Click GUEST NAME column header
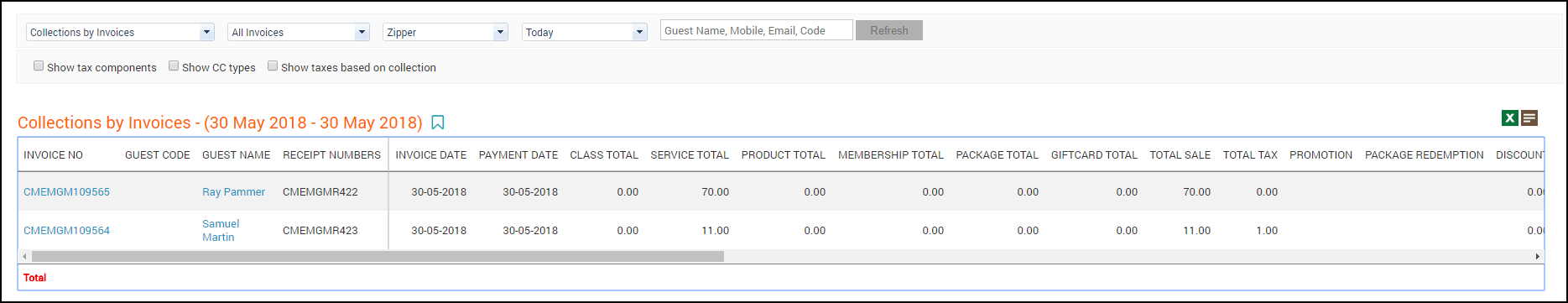Viewport: 1568px width, 303px height. tap(237, 155)
